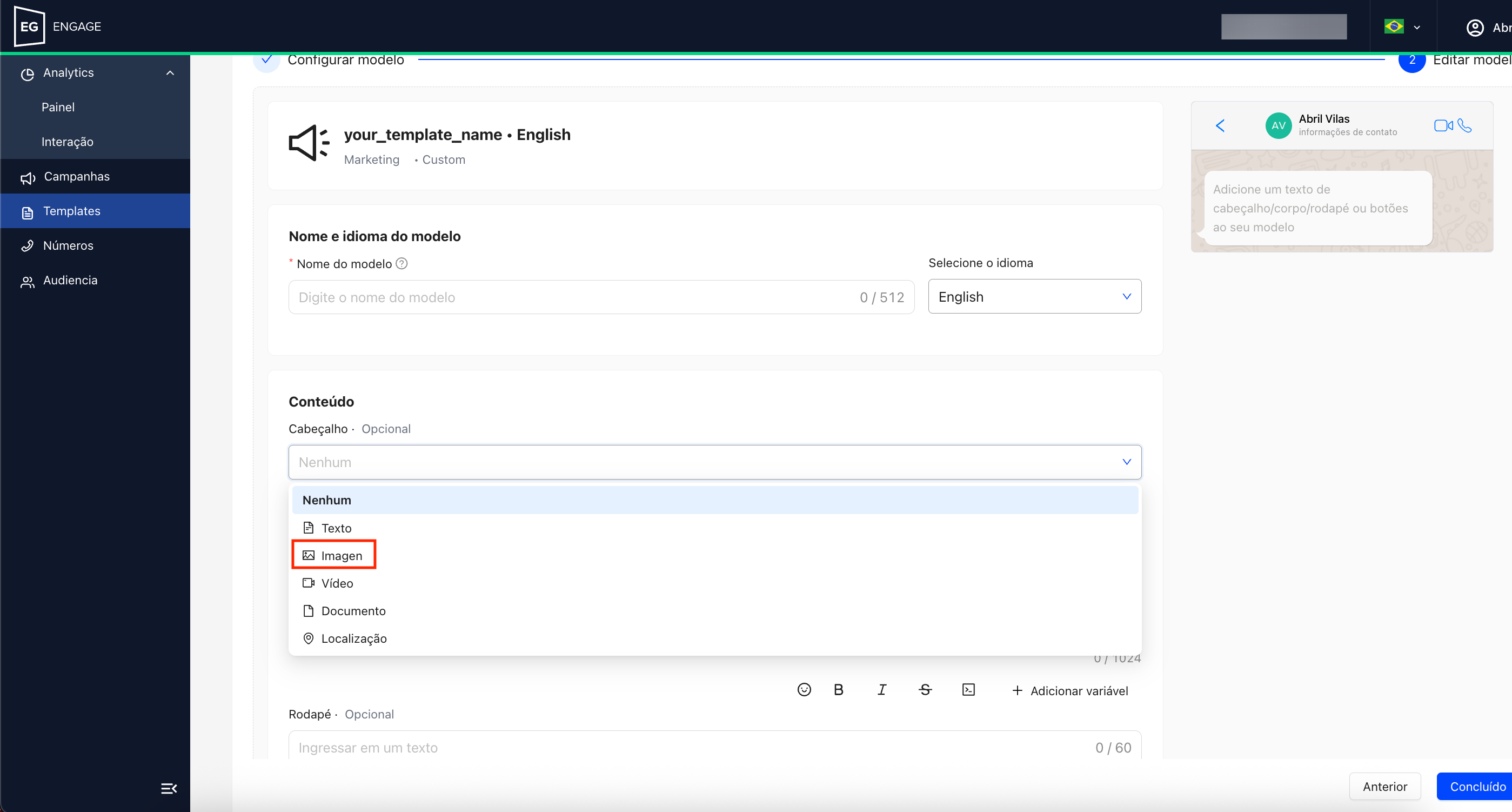The image size is (1512, 812).
Task: Click the Concluído button
Action: coord(1477,786)
